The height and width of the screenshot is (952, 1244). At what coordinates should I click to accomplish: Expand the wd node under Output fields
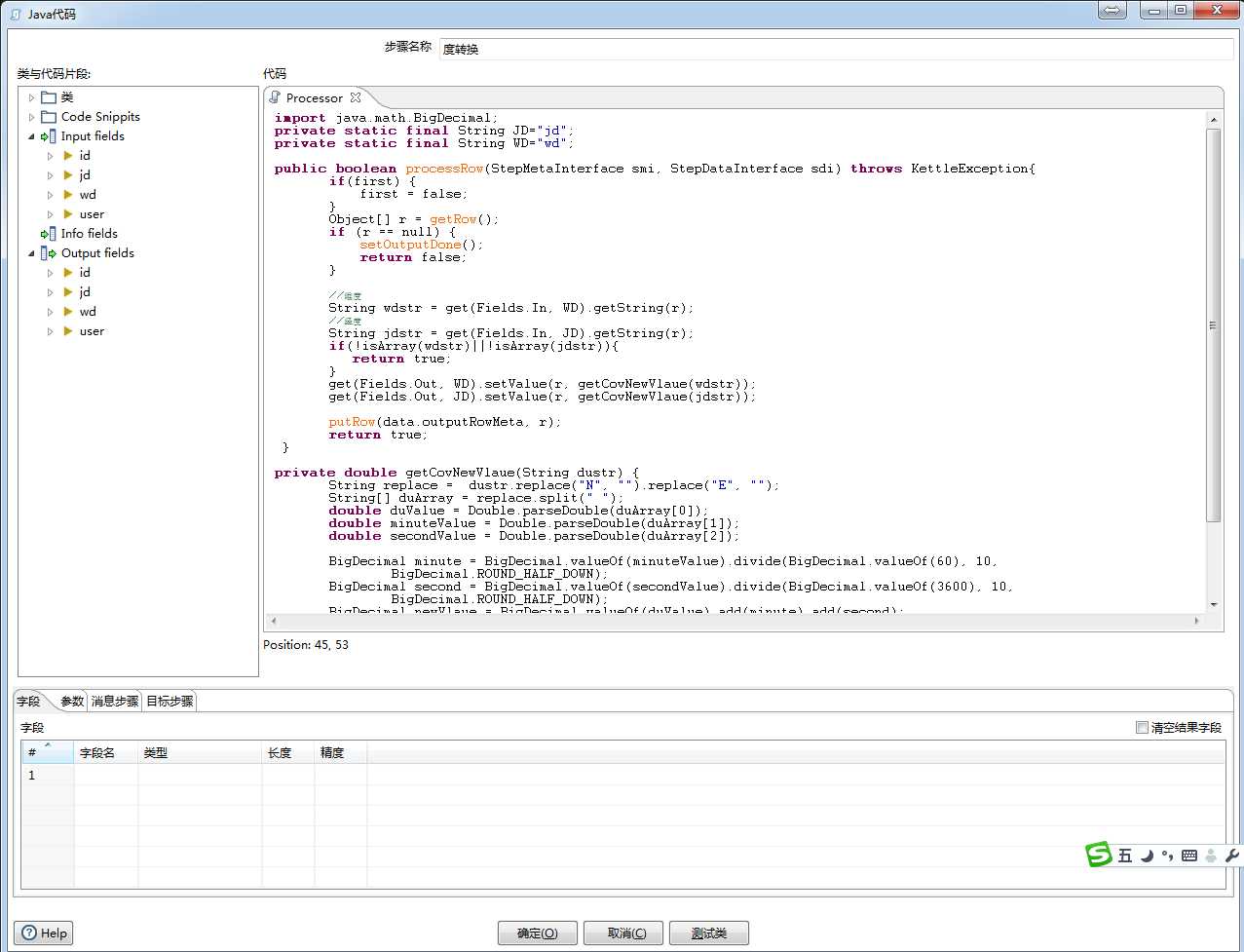pos(51,312)
